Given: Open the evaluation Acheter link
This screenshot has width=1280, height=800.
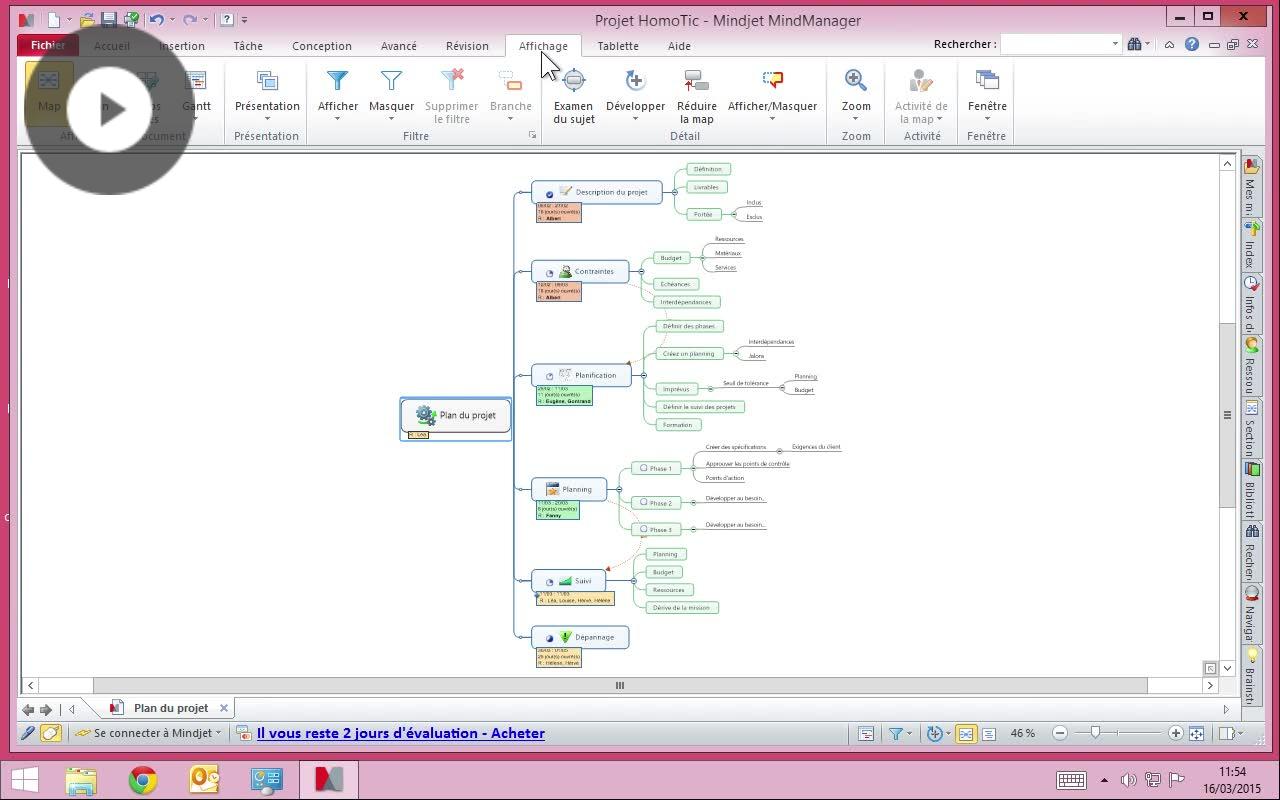Looking at the screenshot, I should [401, 733].
